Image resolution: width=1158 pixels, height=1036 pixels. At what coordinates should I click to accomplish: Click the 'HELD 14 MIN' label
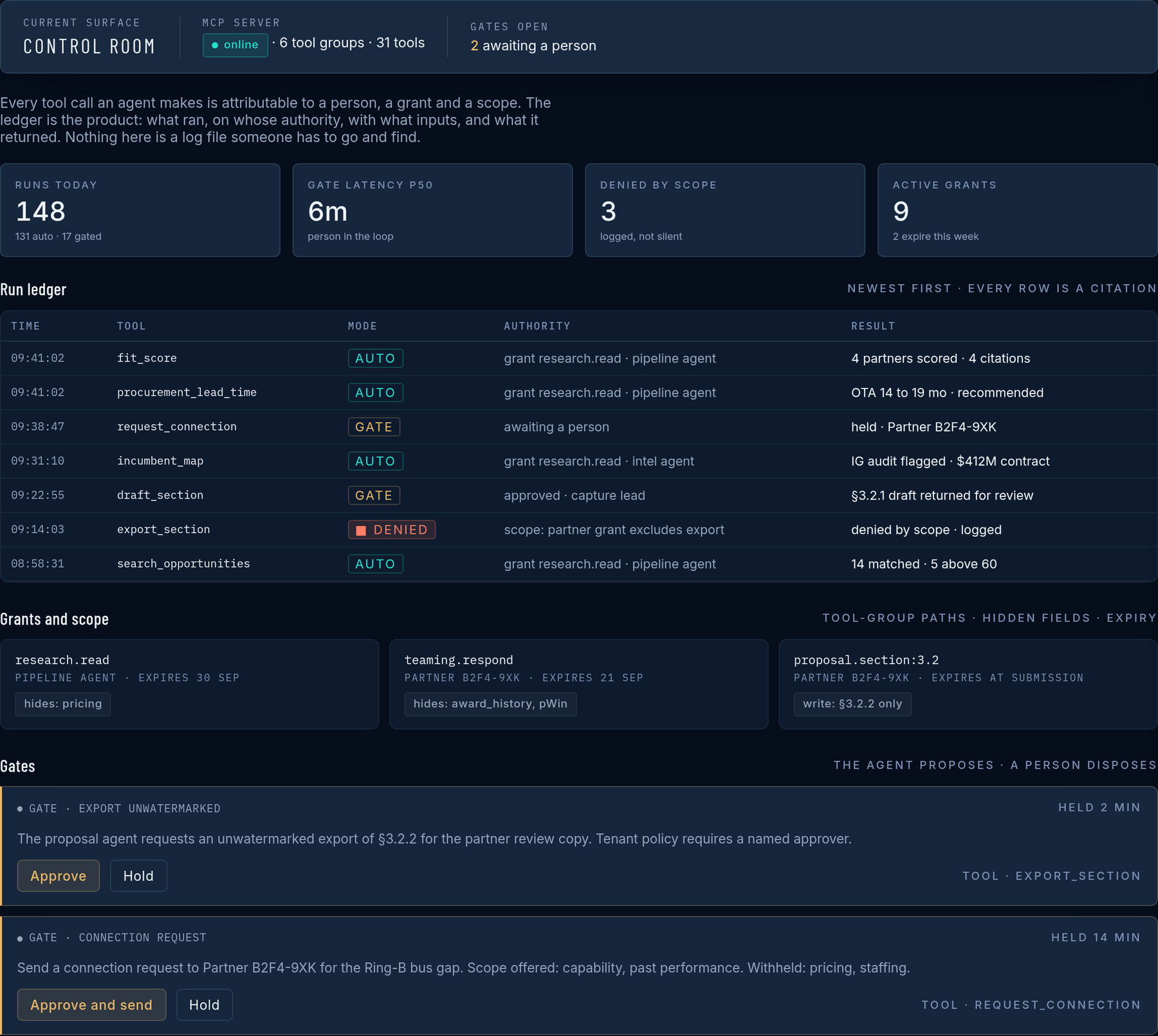1096,937
